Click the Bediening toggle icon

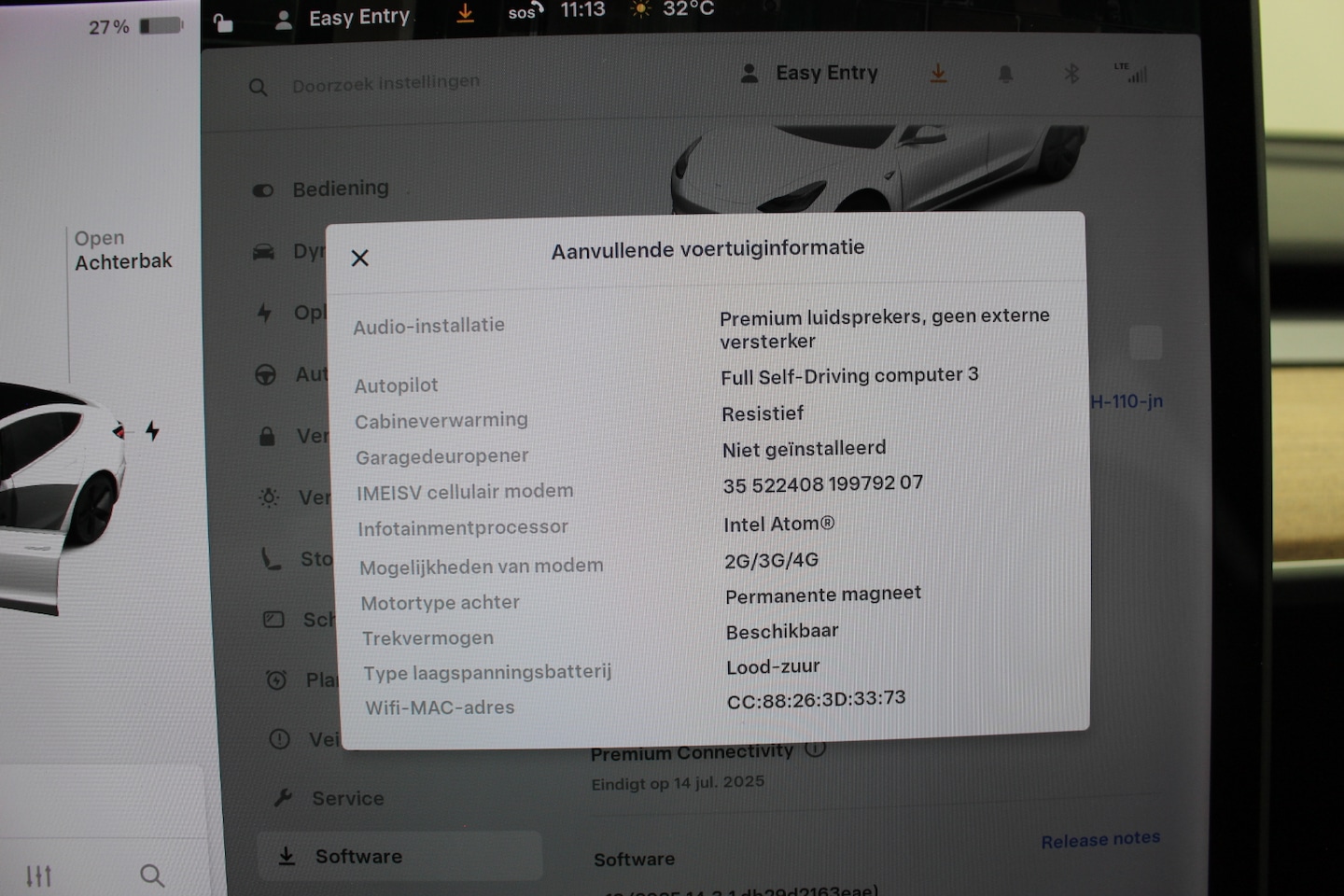(263, 190)
